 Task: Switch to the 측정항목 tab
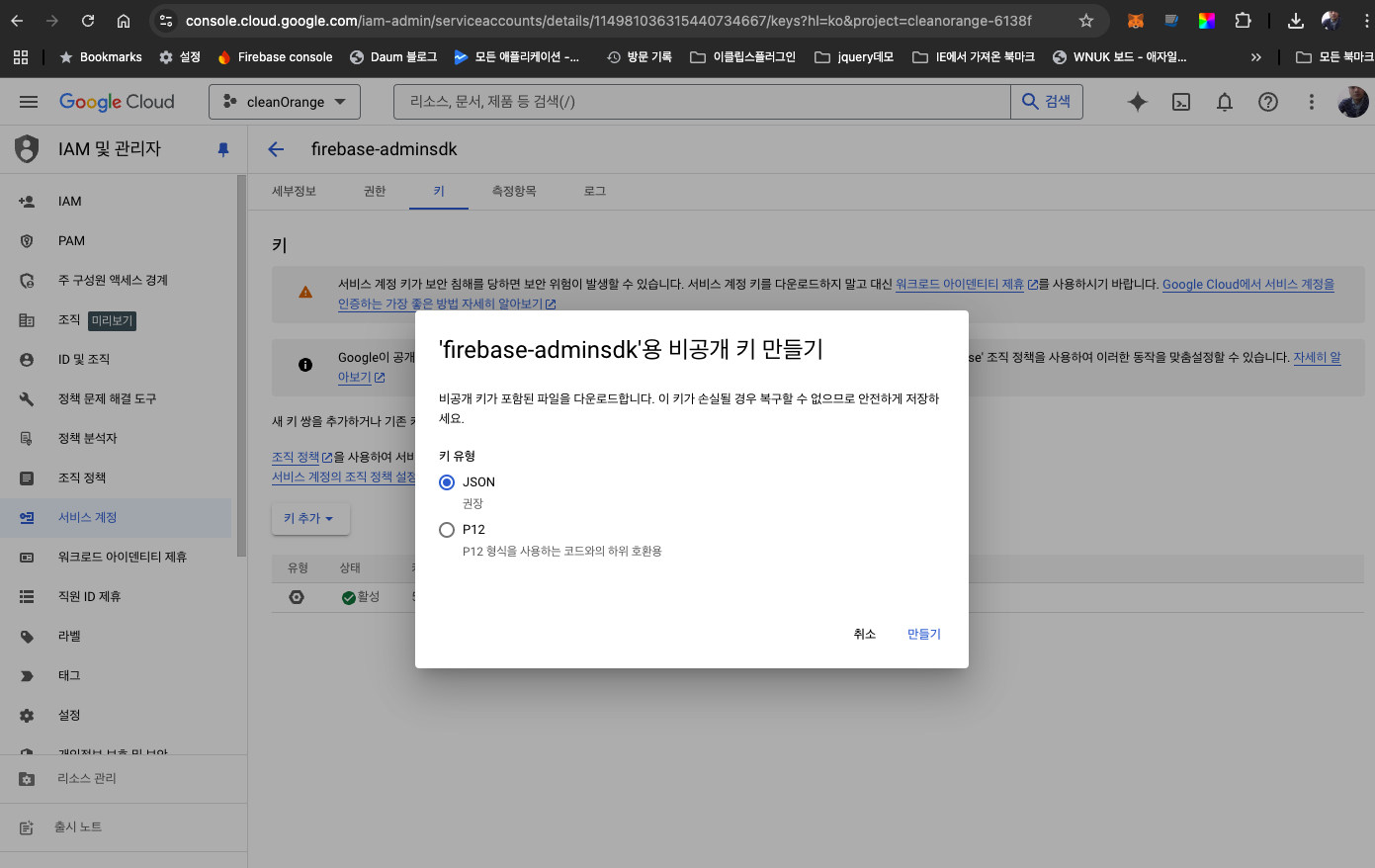(514, 191)
